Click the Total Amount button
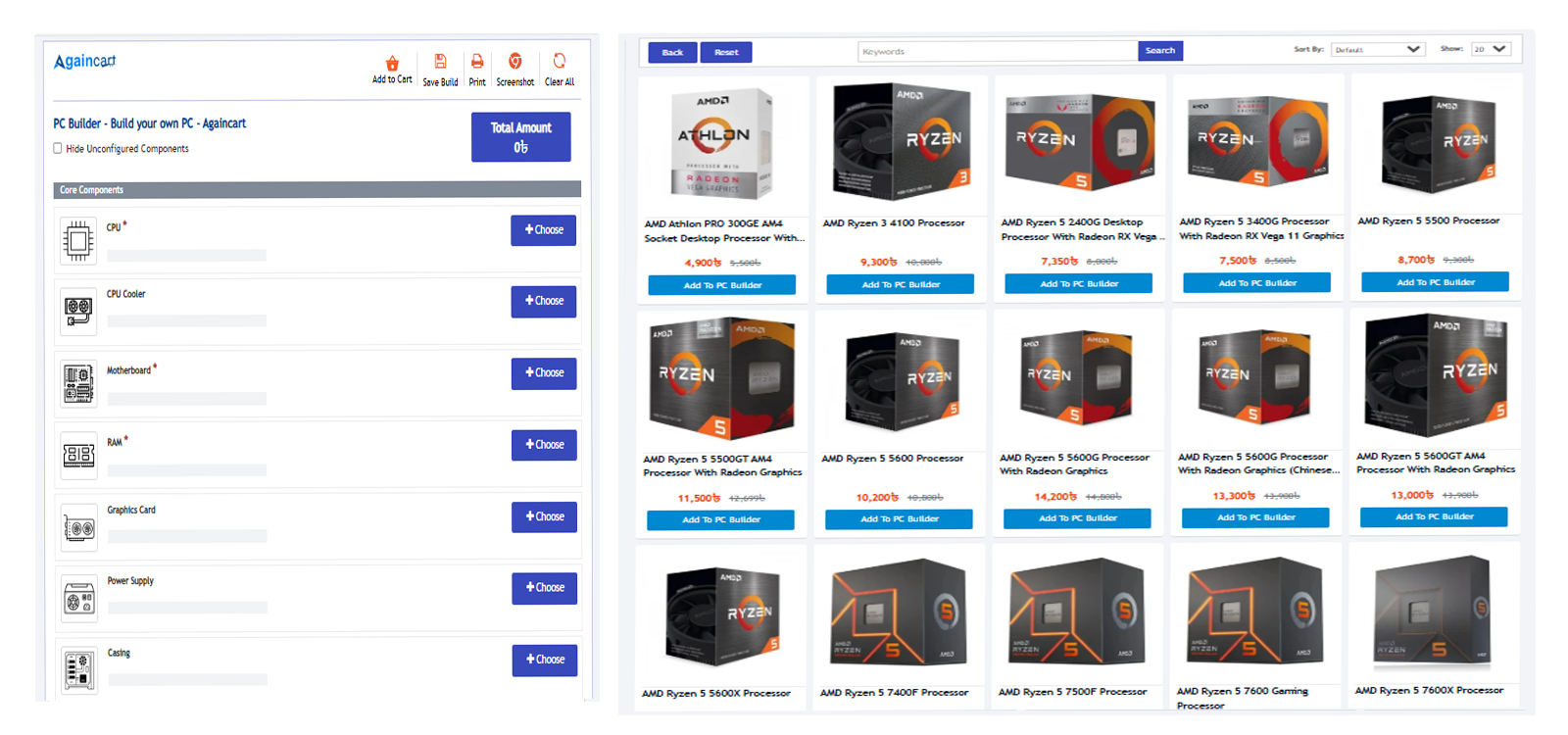This screenshot has height=735, width=1568. point(520,137)
